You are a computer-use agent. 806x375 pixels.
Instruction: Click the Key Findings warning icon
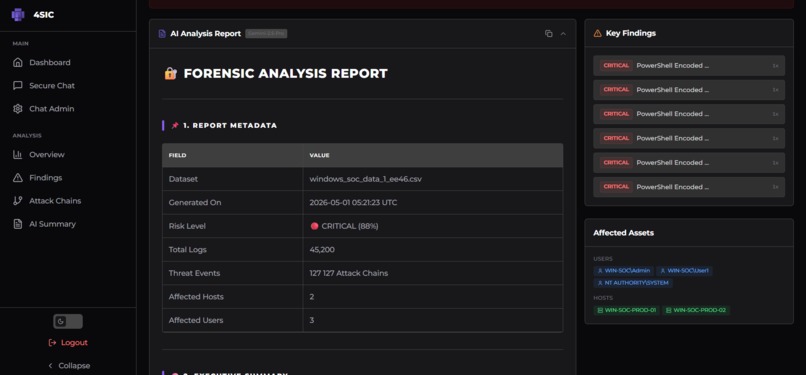(597, 33)
